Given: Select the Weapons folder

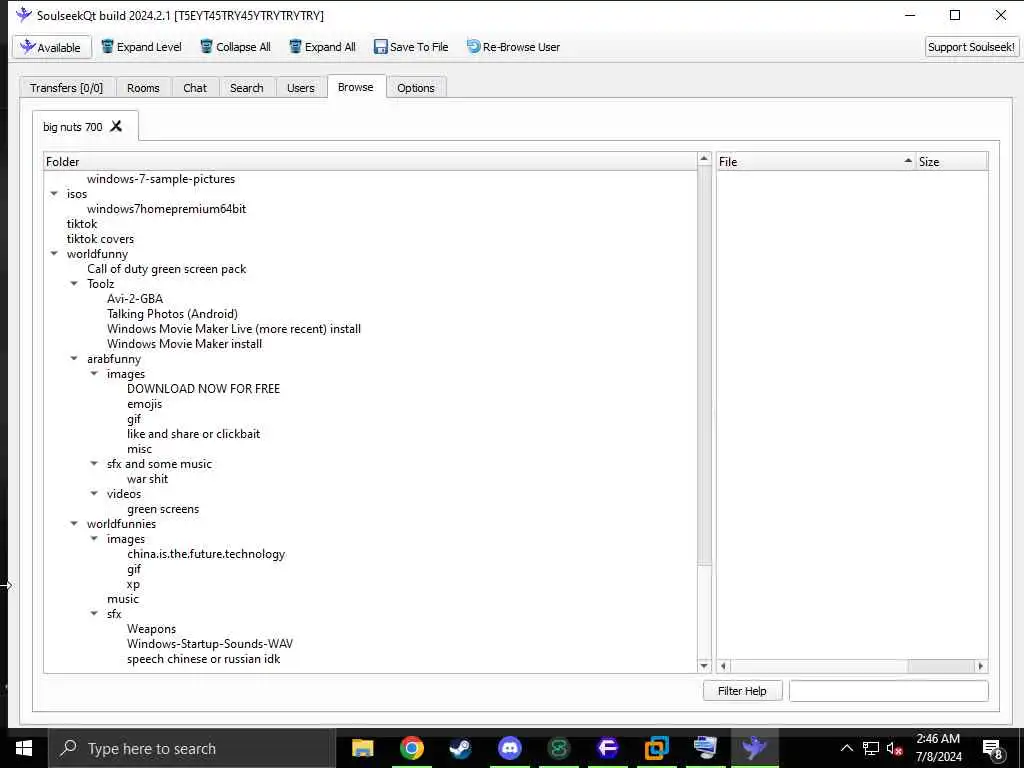Looking at the screenshot, I should (152, 629).
